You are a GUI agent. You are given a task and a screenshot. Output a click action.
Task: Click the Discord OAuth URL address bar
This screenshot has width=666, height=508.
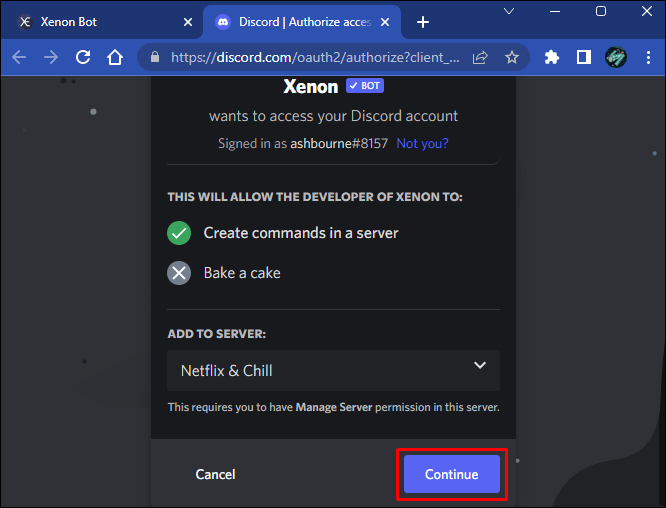click(x=313, y=58)
